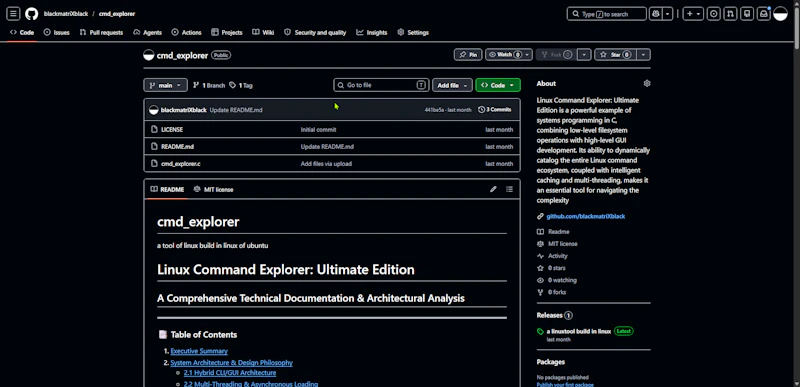Viewport: 800px width, 387px height.
Task: Click the 0 forks link
Action: [557, 293]
